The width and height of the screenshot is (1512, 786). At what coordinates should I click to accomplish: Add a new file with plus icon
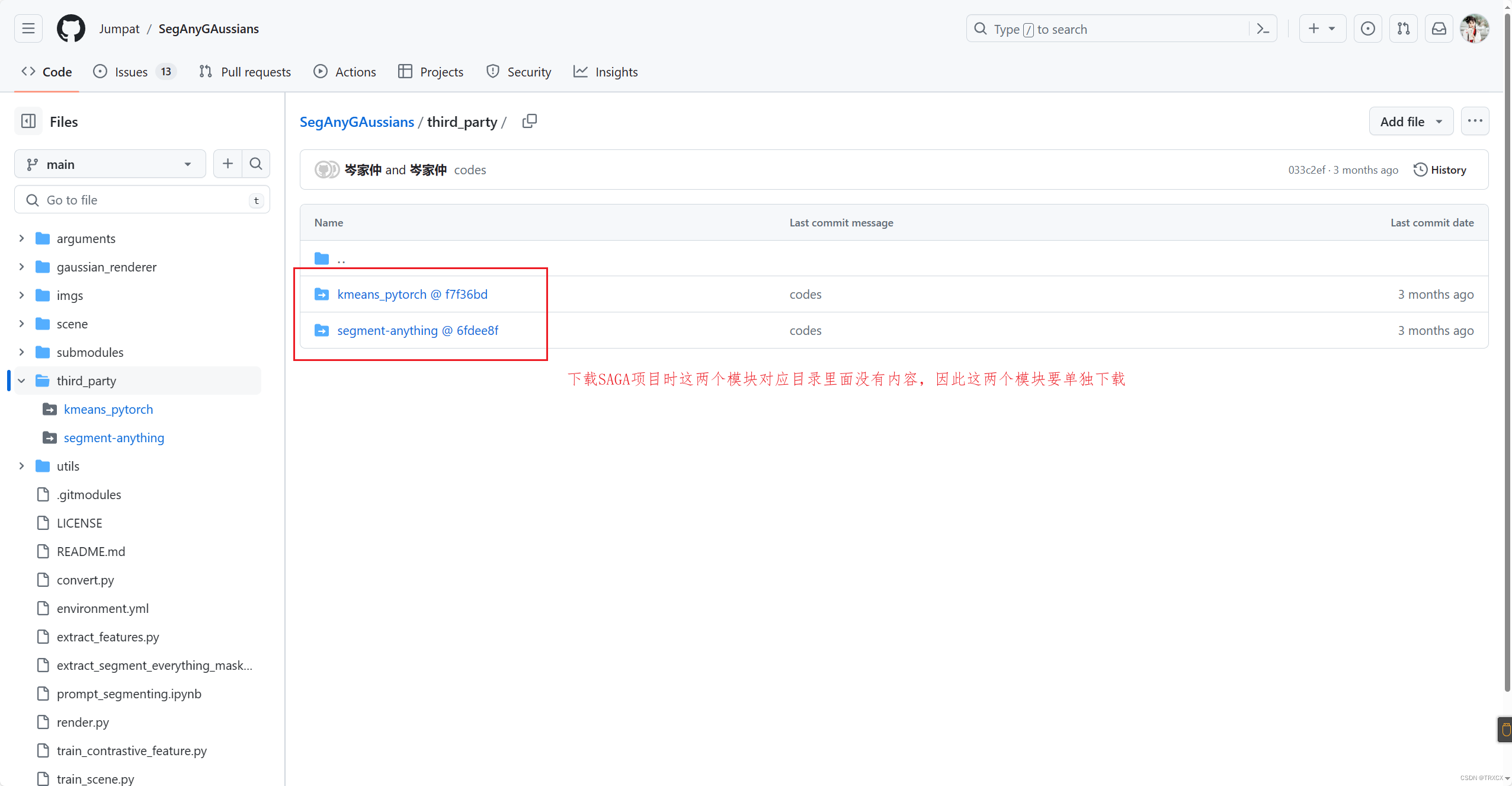click(x=228, y=164)
